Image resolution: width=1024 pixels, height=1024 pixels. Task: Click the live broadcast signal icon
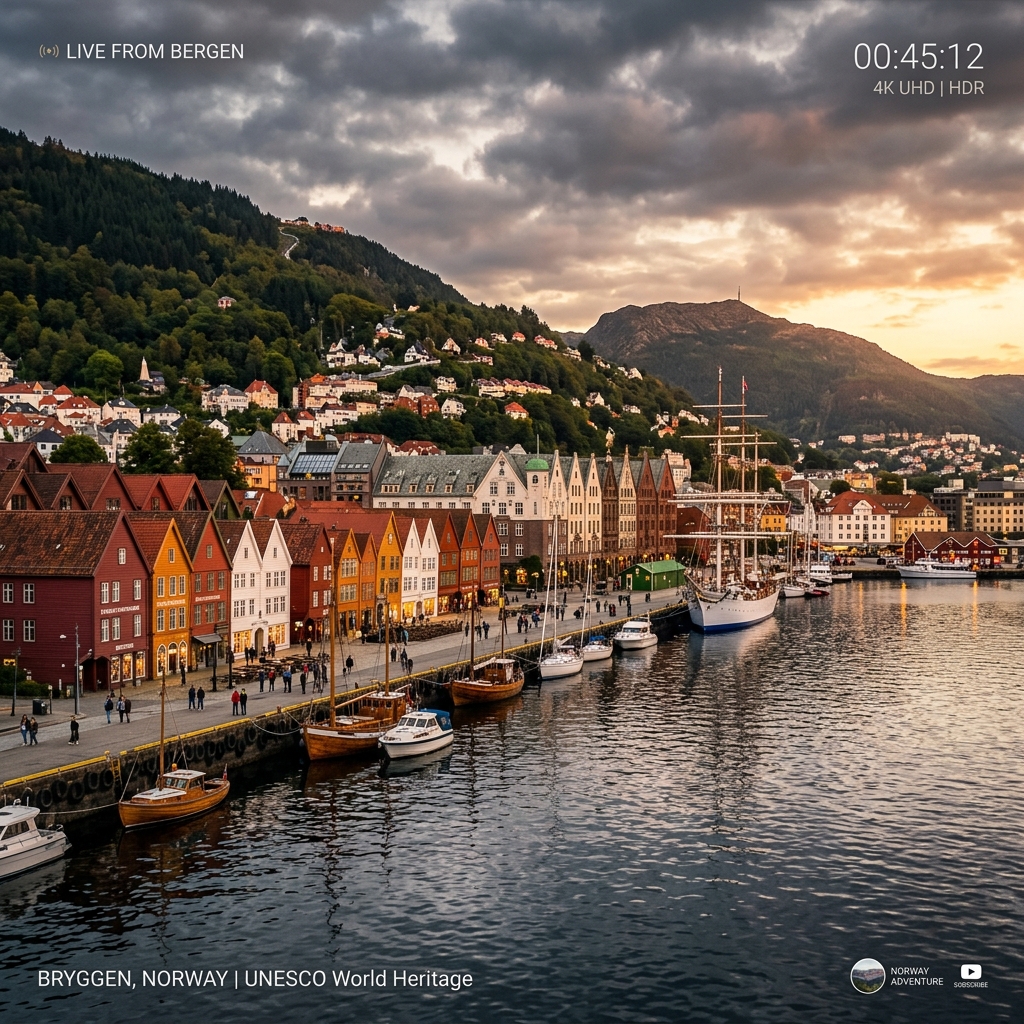click(x=49, y=51)
